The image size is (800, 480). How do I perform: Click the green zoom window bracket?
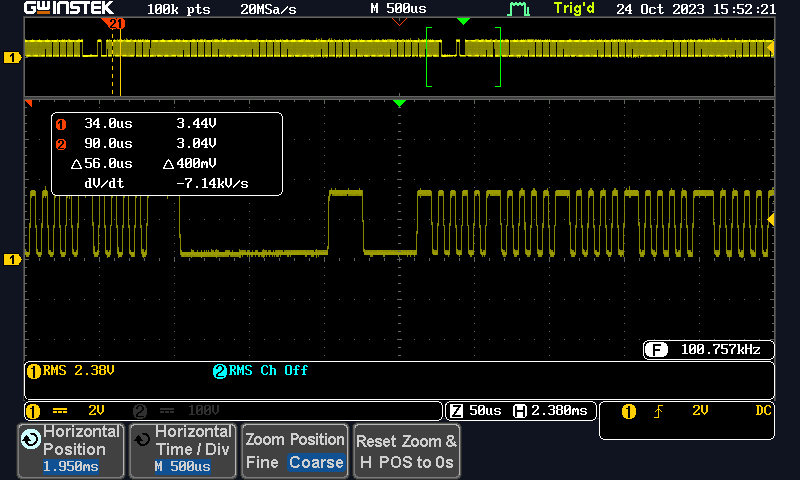pyautogui.click(x=463, y=57)
